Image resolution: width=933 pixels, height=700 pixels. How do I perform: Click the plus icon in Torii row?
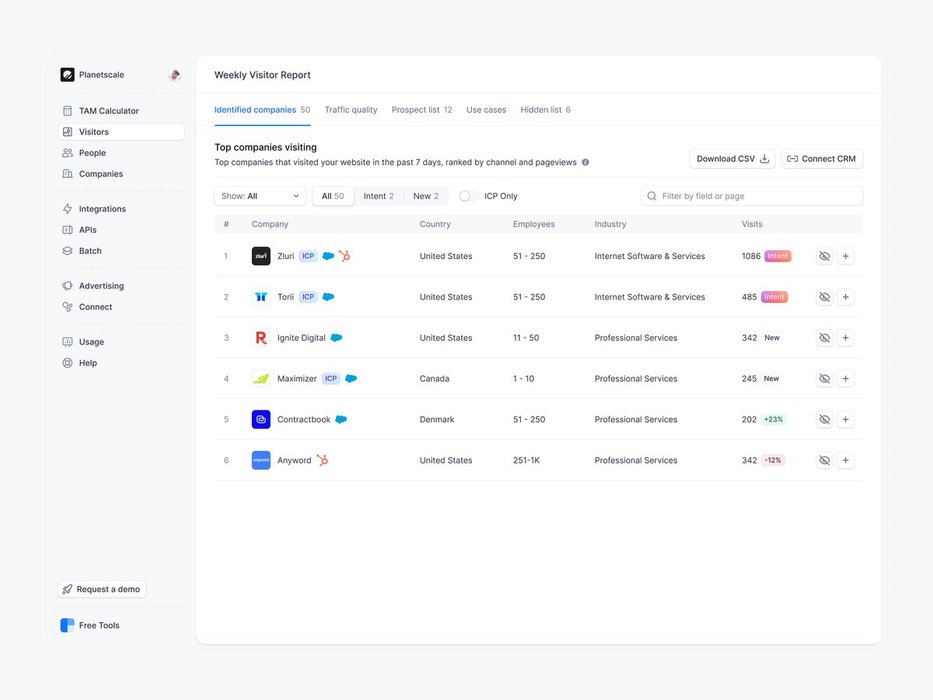tap(845, 297)
